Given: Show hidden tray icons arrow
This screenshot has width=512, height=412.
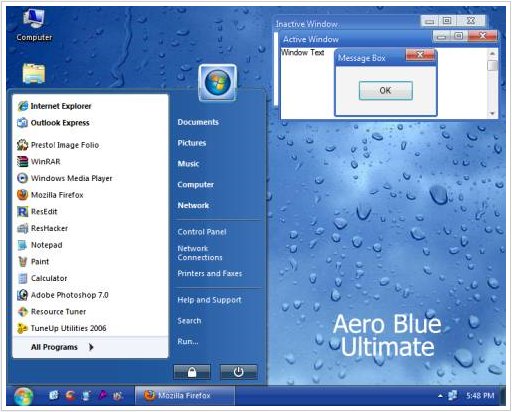Looking at the screenshot, I should [440, 396].
